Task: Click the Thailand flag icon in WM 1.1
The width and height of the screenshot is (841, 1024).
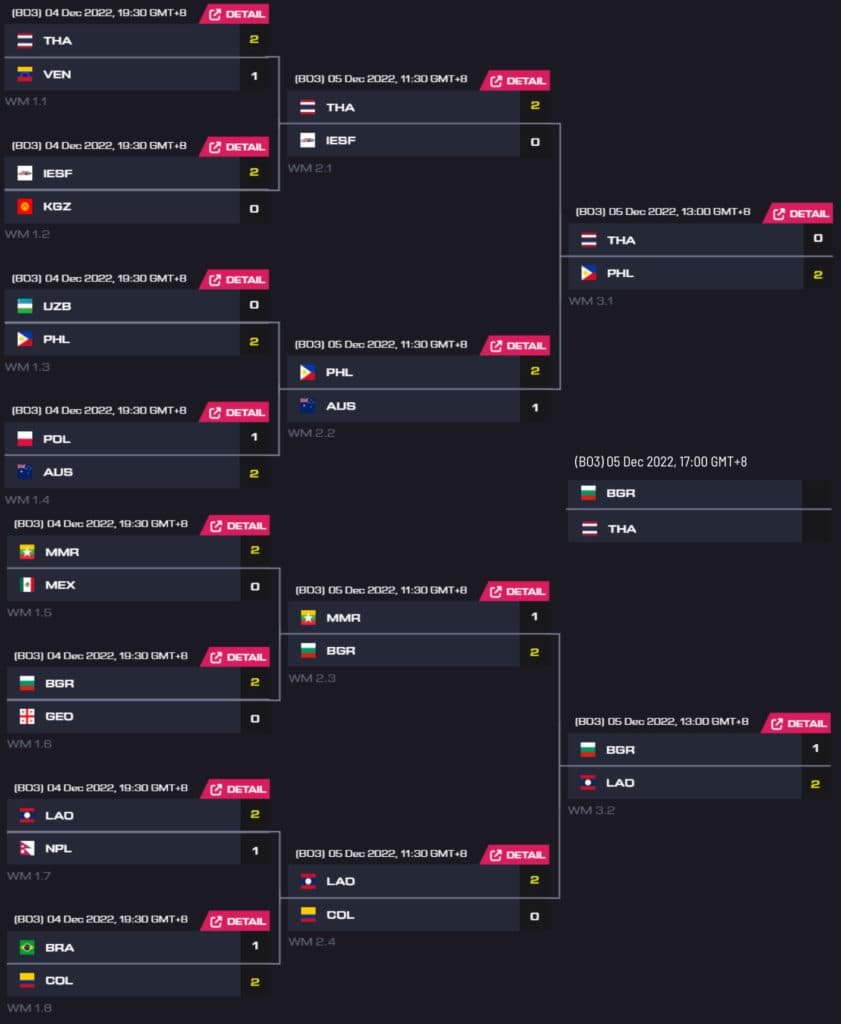Action: (23, 41)
